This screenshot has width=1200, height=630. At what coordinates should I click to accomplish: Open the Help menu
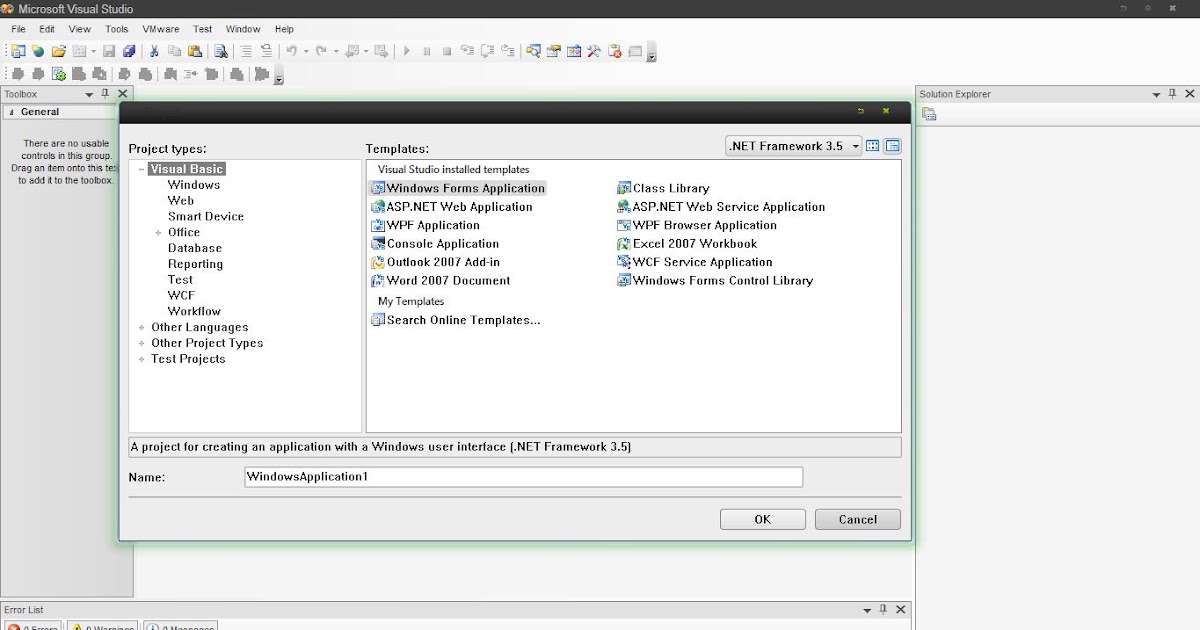(284, 29)
